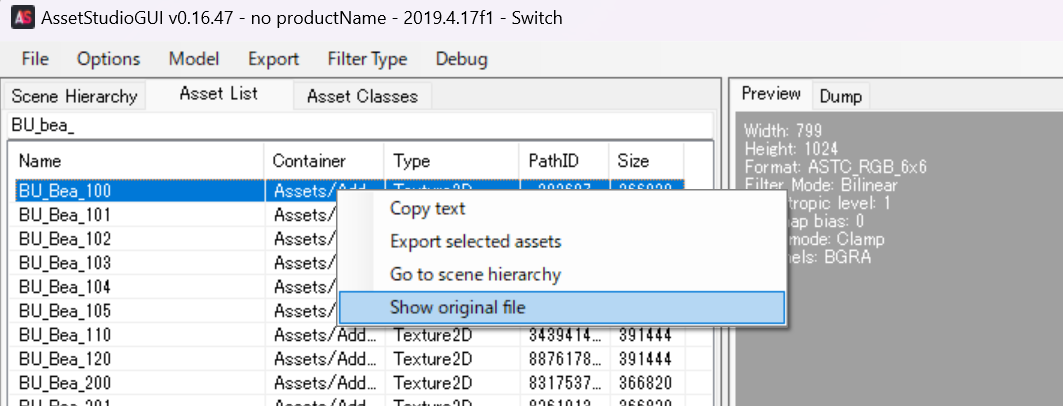
Task: Open the File menu
Action: pos(35,59)
